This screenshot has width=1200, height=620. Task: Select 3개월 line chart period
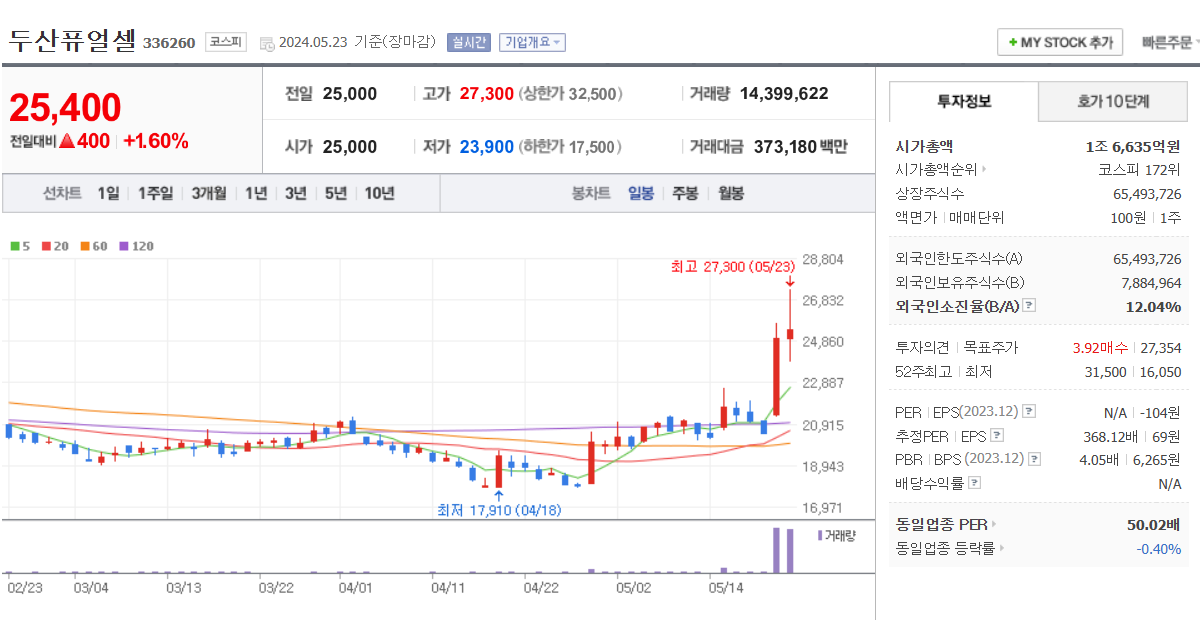coord(209,193)
